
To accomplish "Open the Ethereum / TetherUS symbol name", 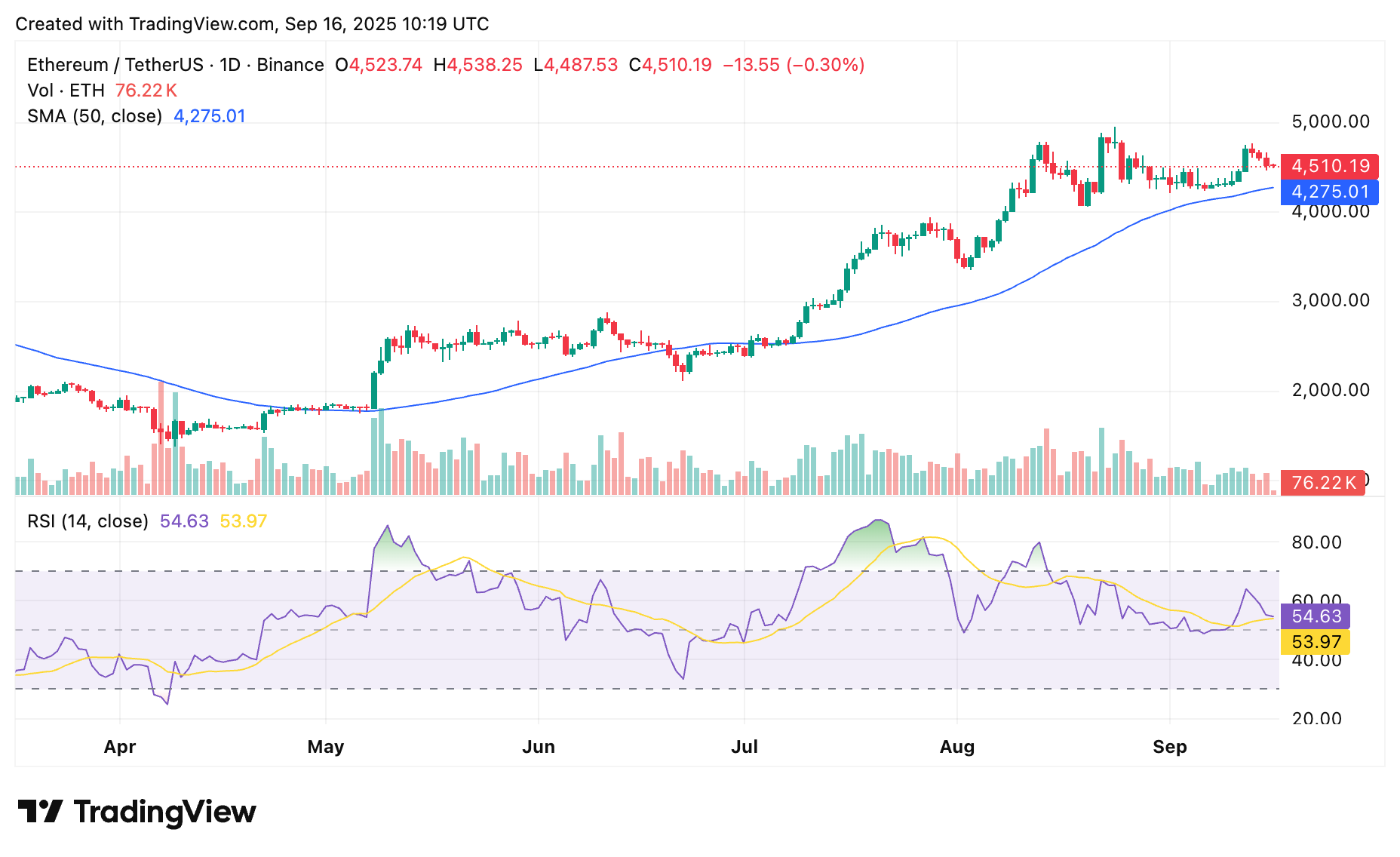I will pyautogui.click(x=117, y=65).
